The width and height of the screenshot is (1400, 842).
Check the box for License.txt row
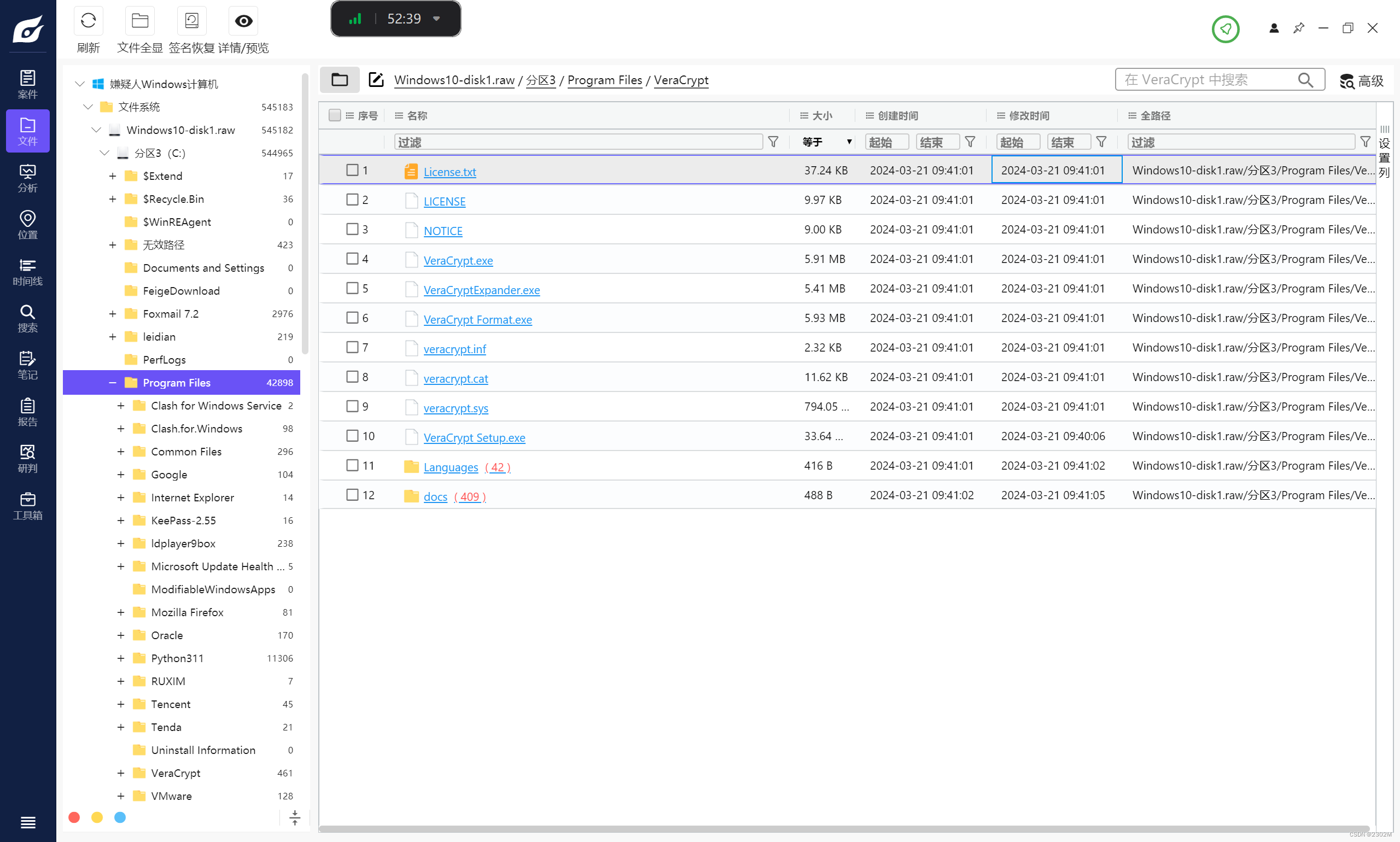(352, 170)
